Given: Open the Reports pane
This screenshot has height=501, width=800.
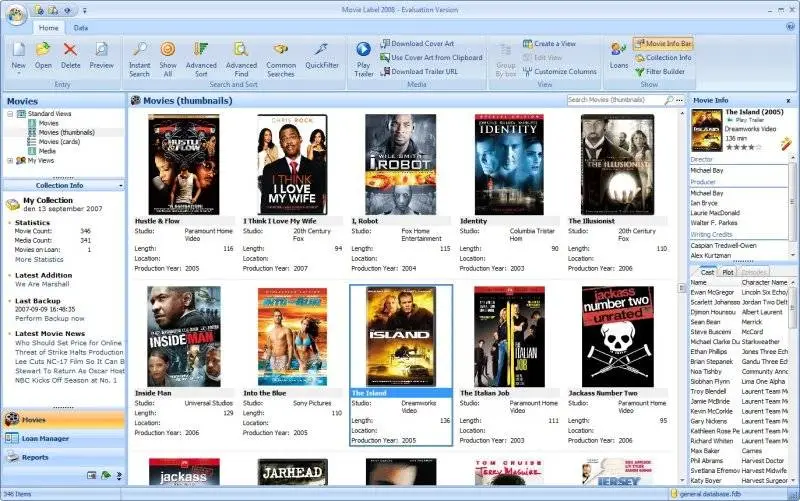Looking at the screenshot, I should (63, 458).
